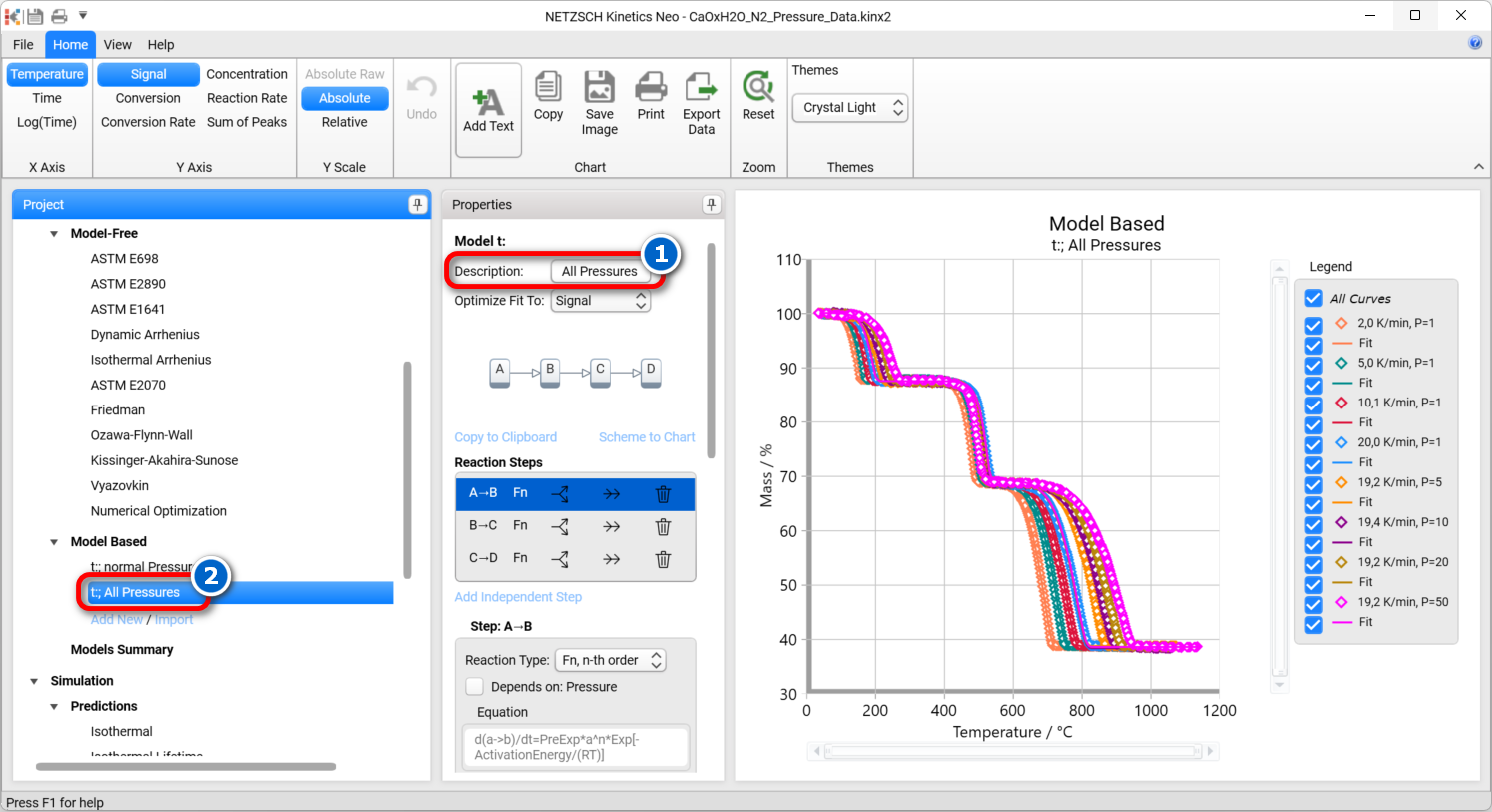Image resolution: width=1492 pixels, height=812 pixels.
Task: Open the View menu
Action: pos(117,45)
